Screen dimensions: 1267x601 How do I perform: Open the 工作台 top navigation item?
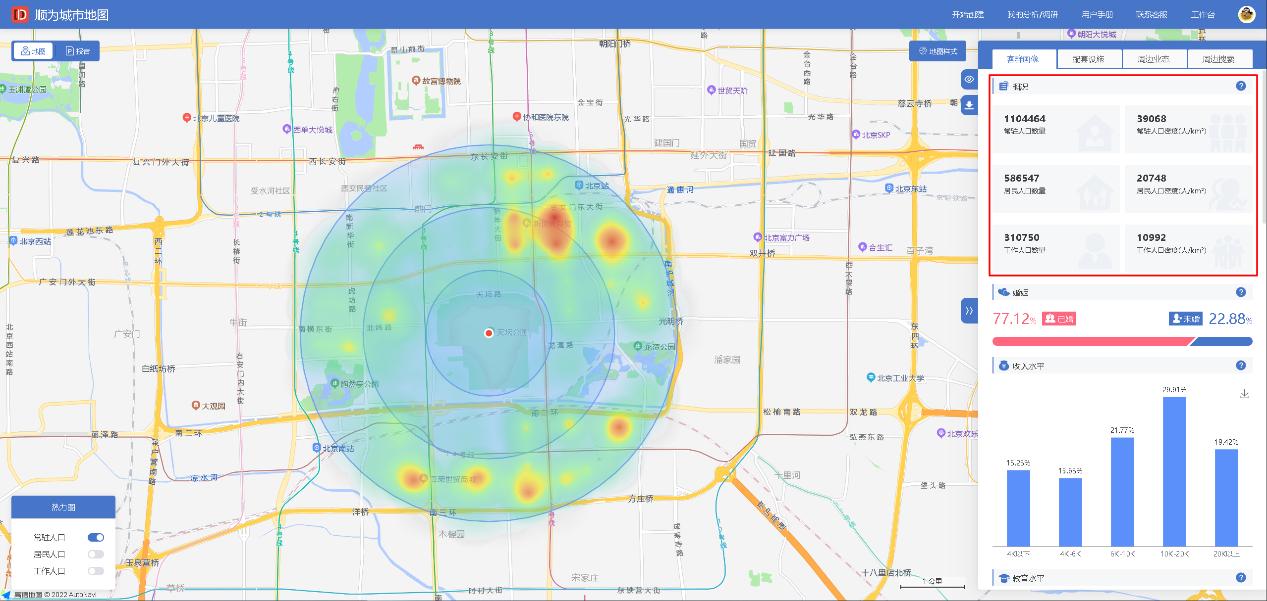tap(1203, 15)
